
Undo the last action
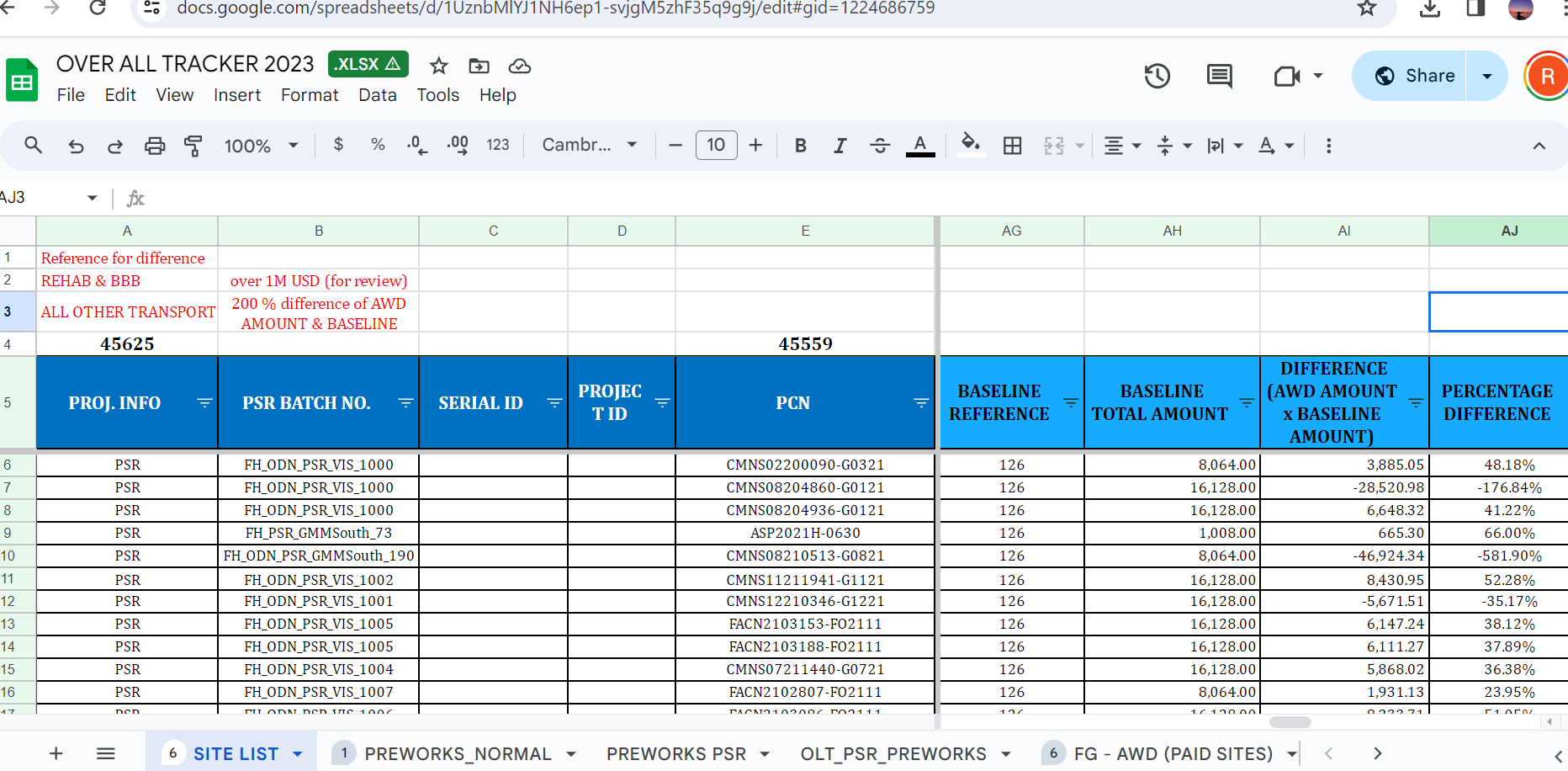click(x=76, y=146)
